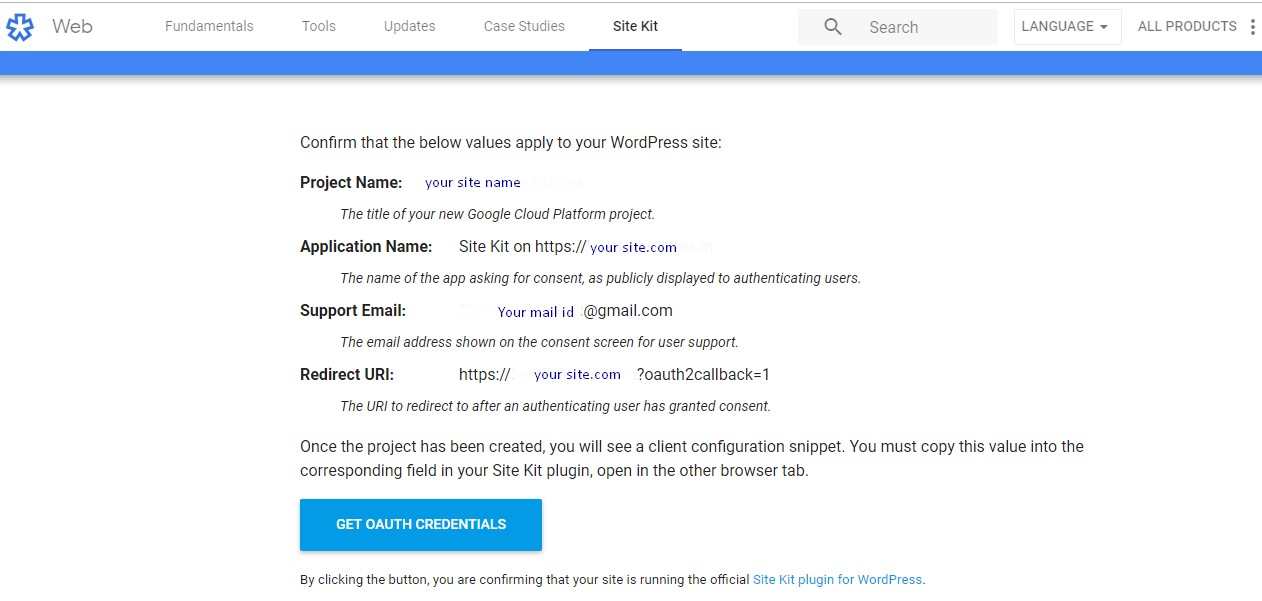The height and width of the screenshot is (601, 1262).
Task: Open the LANGUAGE selector dropdown
Action: tap(1066, 27)
